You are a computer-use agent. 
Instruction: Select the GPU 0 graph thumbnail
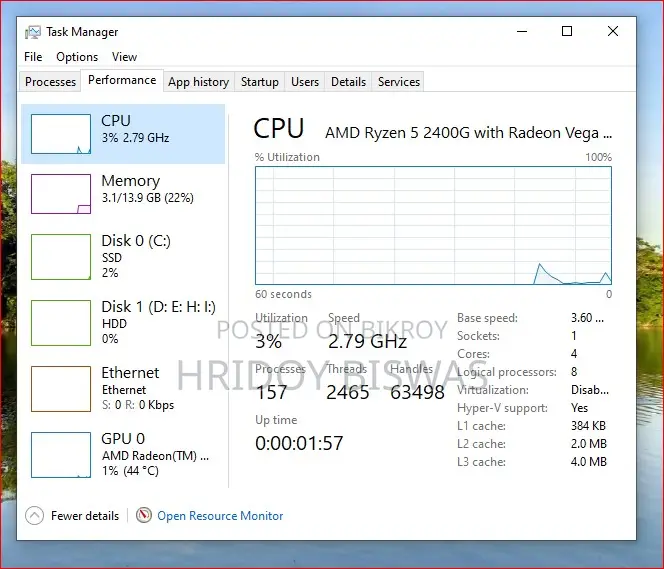(x=61, y=455)
